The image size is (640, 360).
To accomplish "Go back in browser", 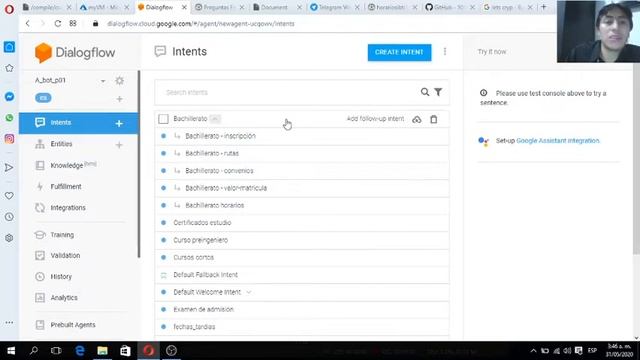I will (x=28, y=24).
